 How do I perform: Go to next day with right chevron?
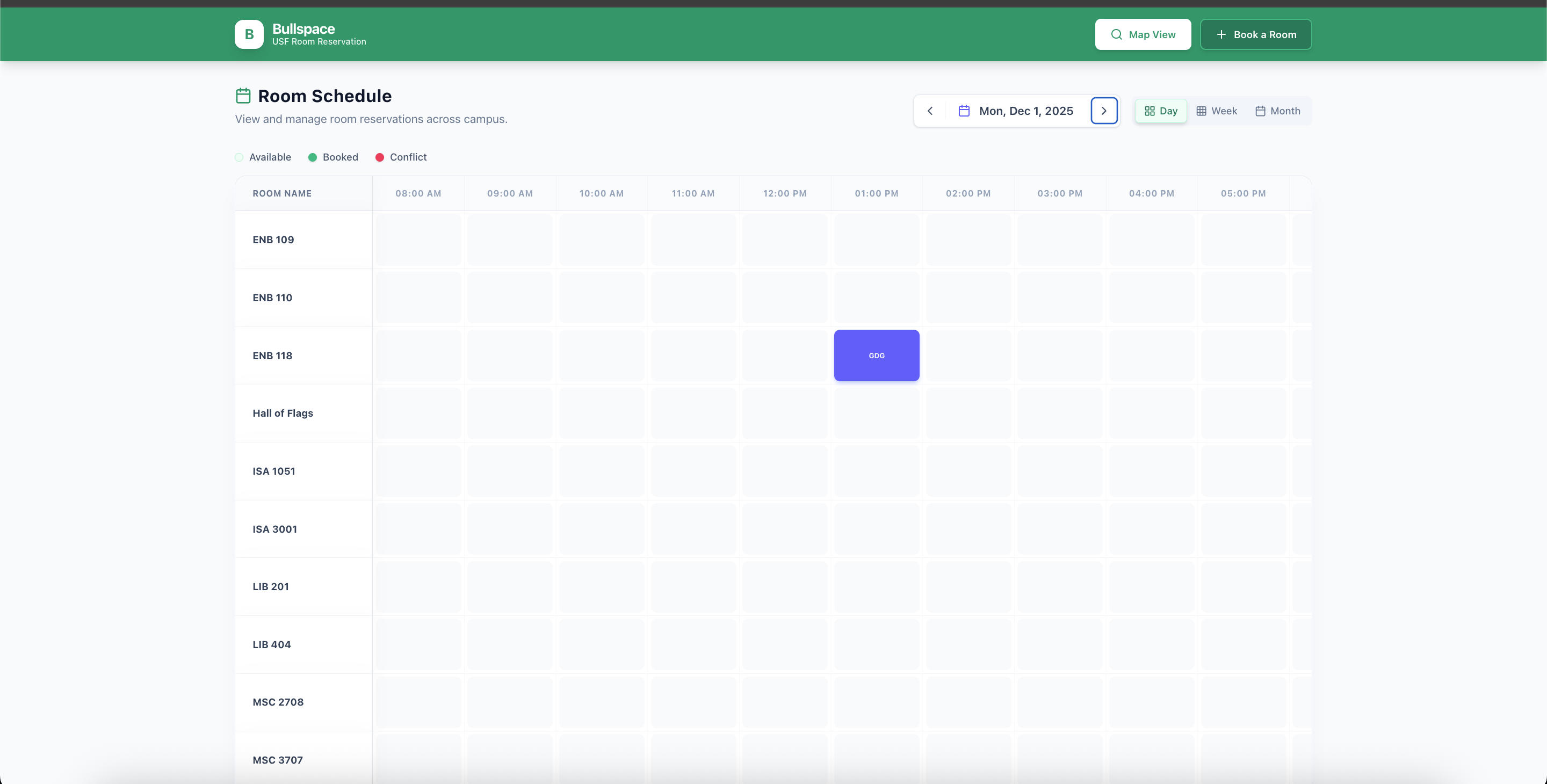pos(1103,111)
